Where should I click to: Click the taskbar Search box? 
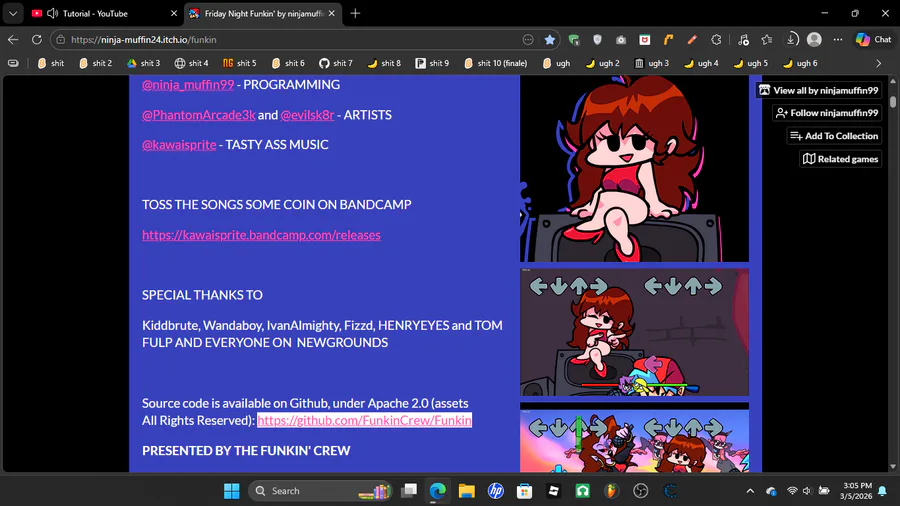tap(320, 491)
